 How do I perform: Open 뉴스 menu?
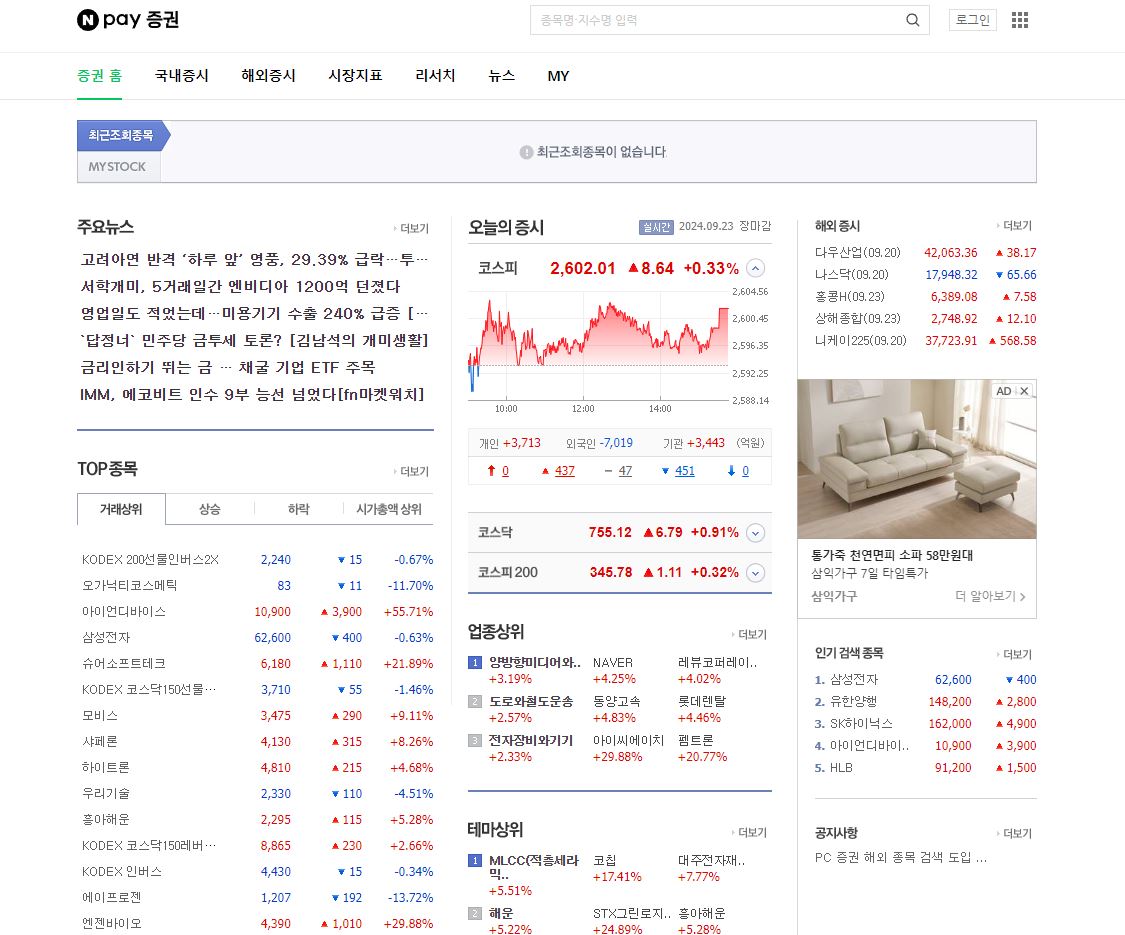[502, 75]
